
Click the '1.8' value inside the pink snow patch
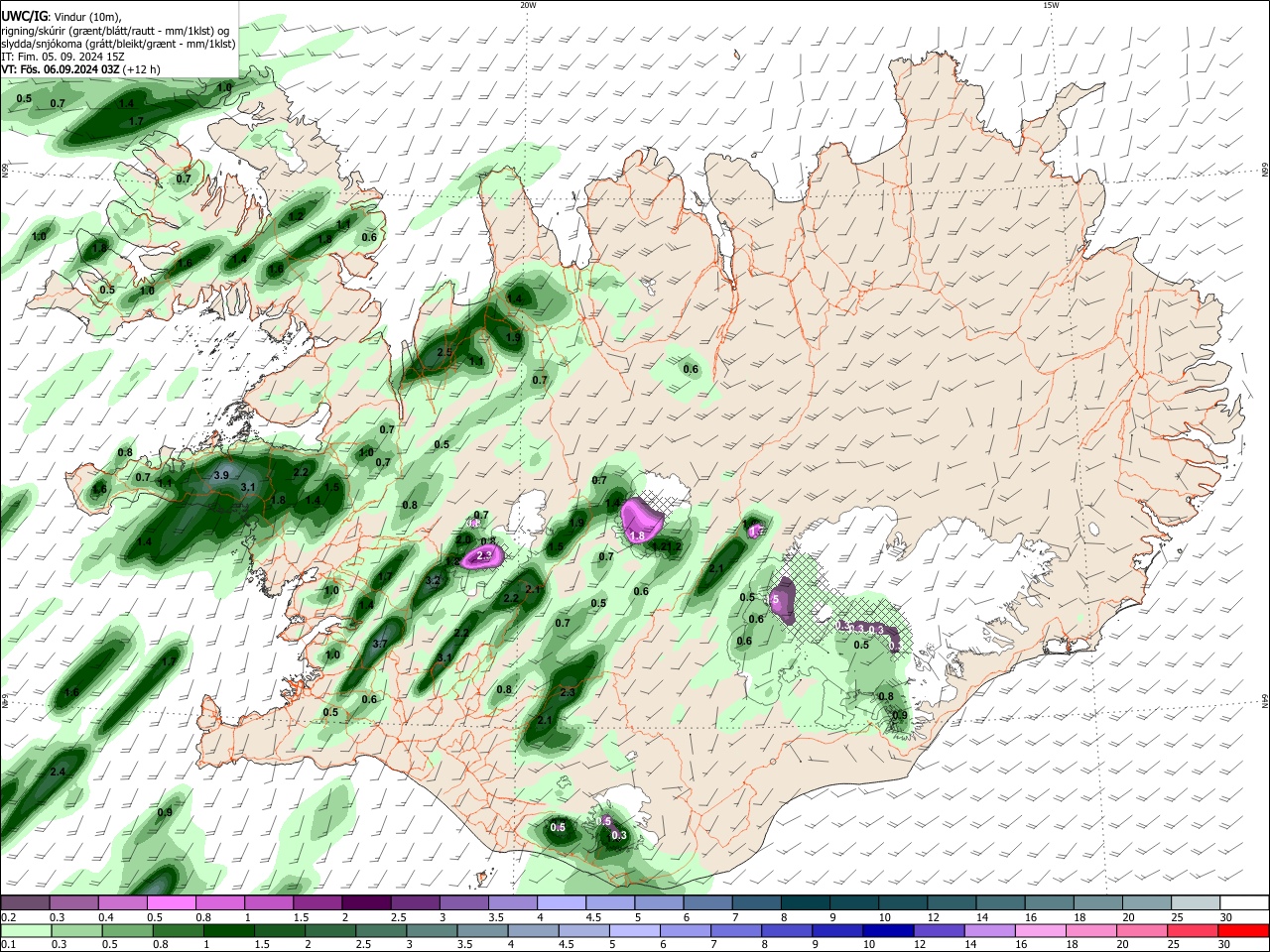[x=638, y=536]
